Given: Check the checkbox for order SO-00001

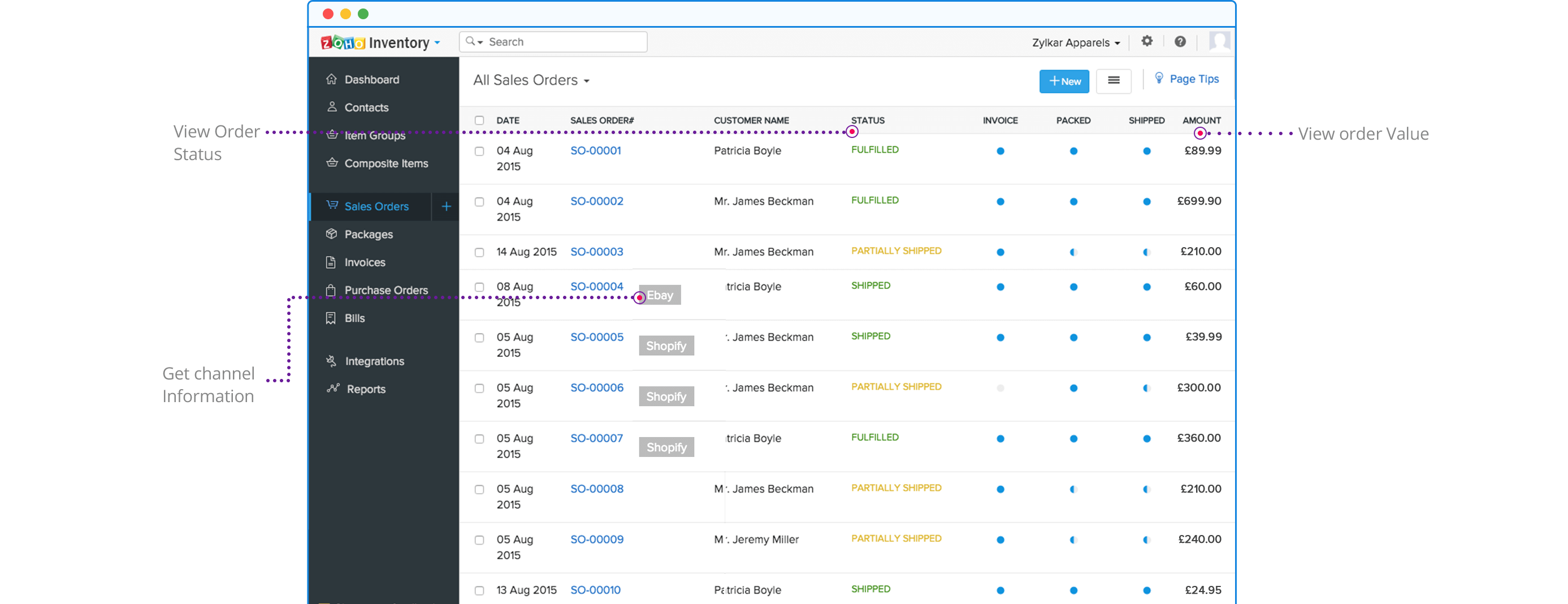Looking at the screenshot, I should tap(479, 150).
